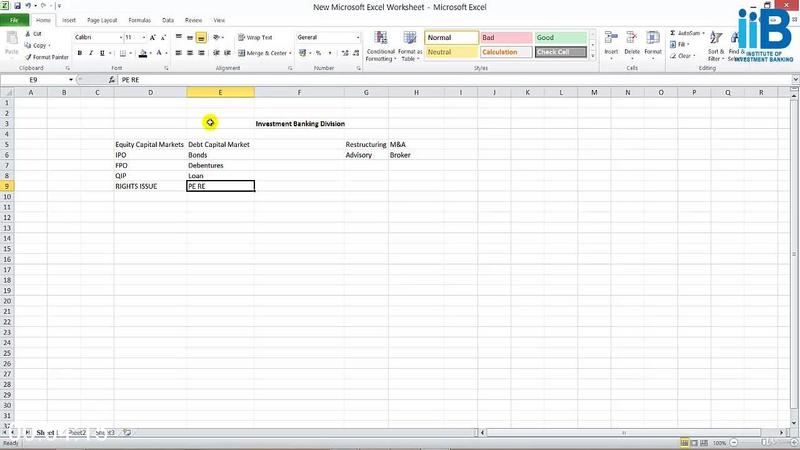Apply percent style number format
The height and width of the screenshot is (450, 800).
pos(318,53)
